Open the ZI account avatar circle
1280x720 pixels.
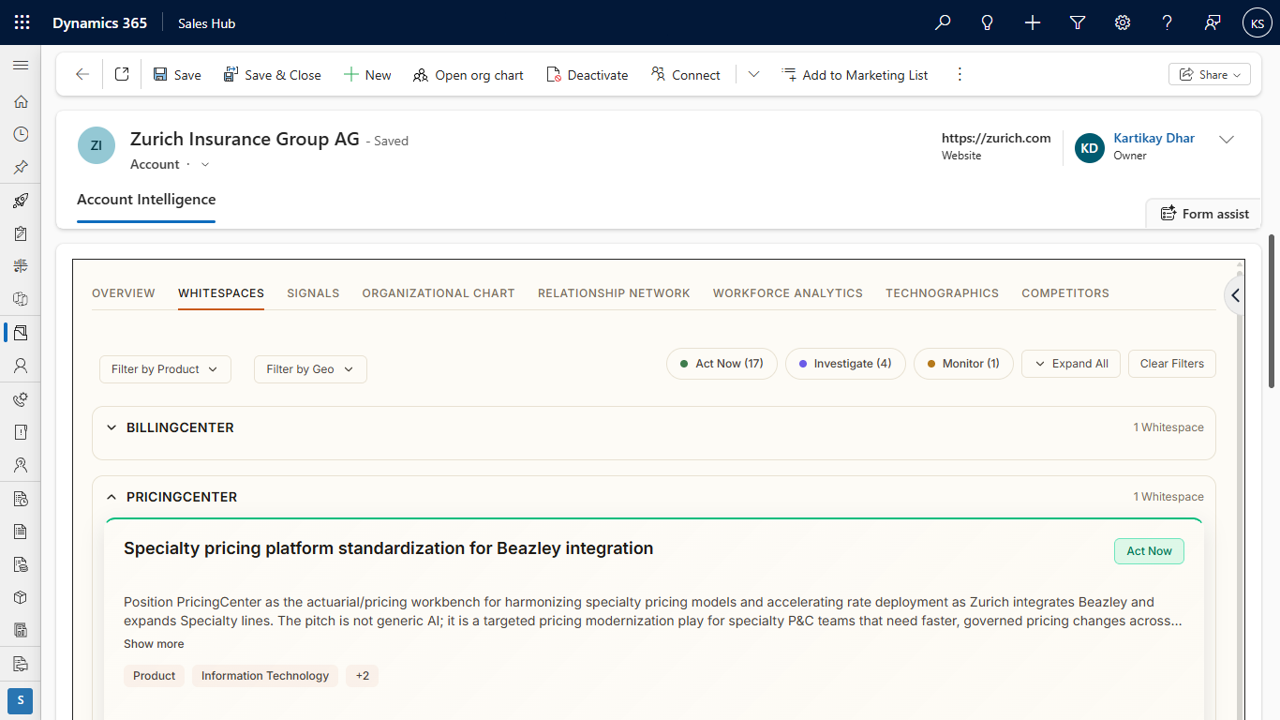click(x=96, y=145)
